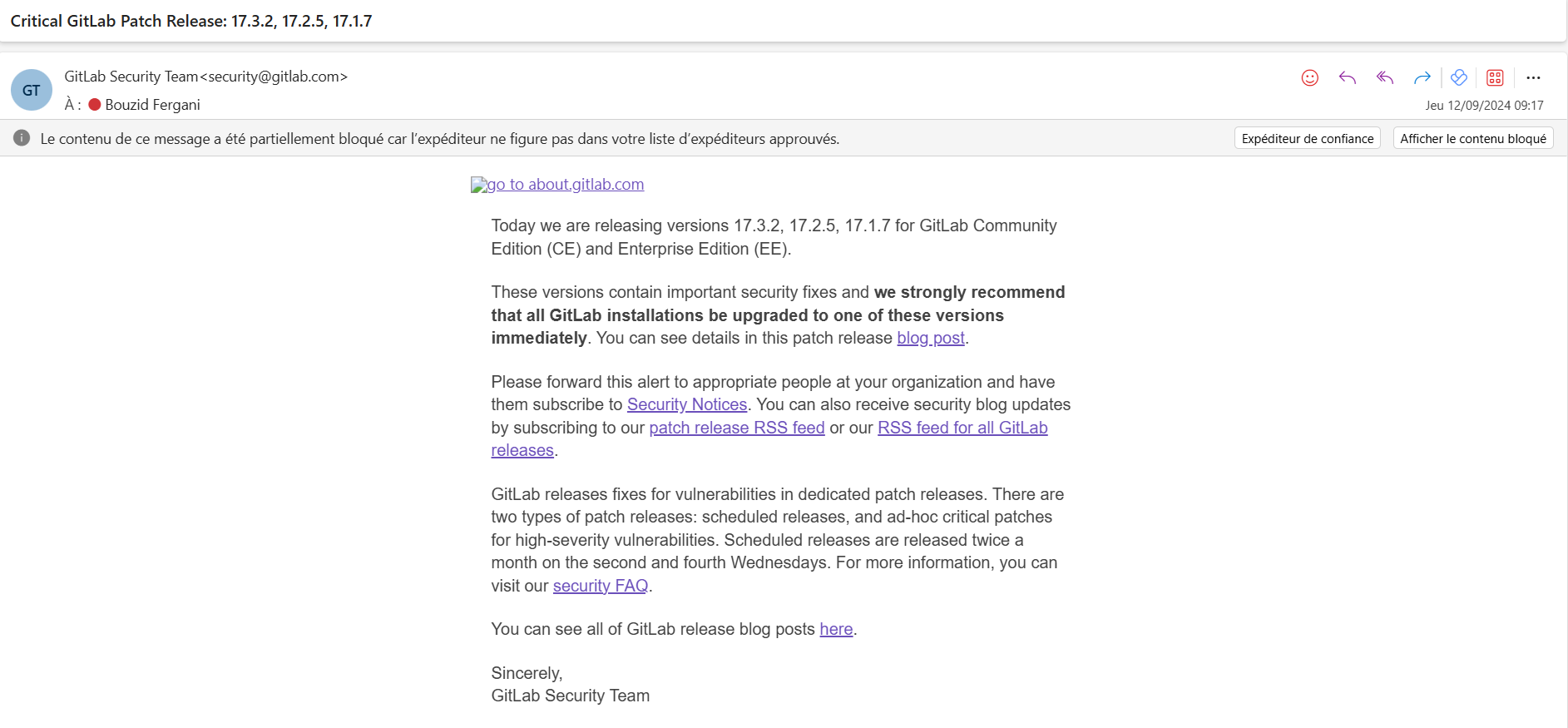Open the more actions ellipsis menu

1533,77
